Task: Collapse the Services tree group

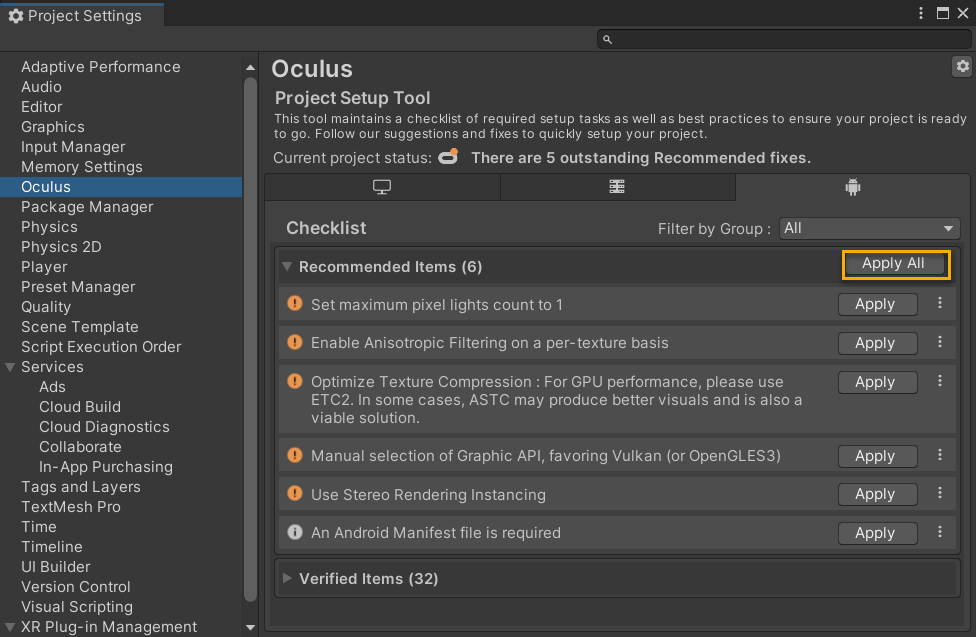Action: coord(10,367)
